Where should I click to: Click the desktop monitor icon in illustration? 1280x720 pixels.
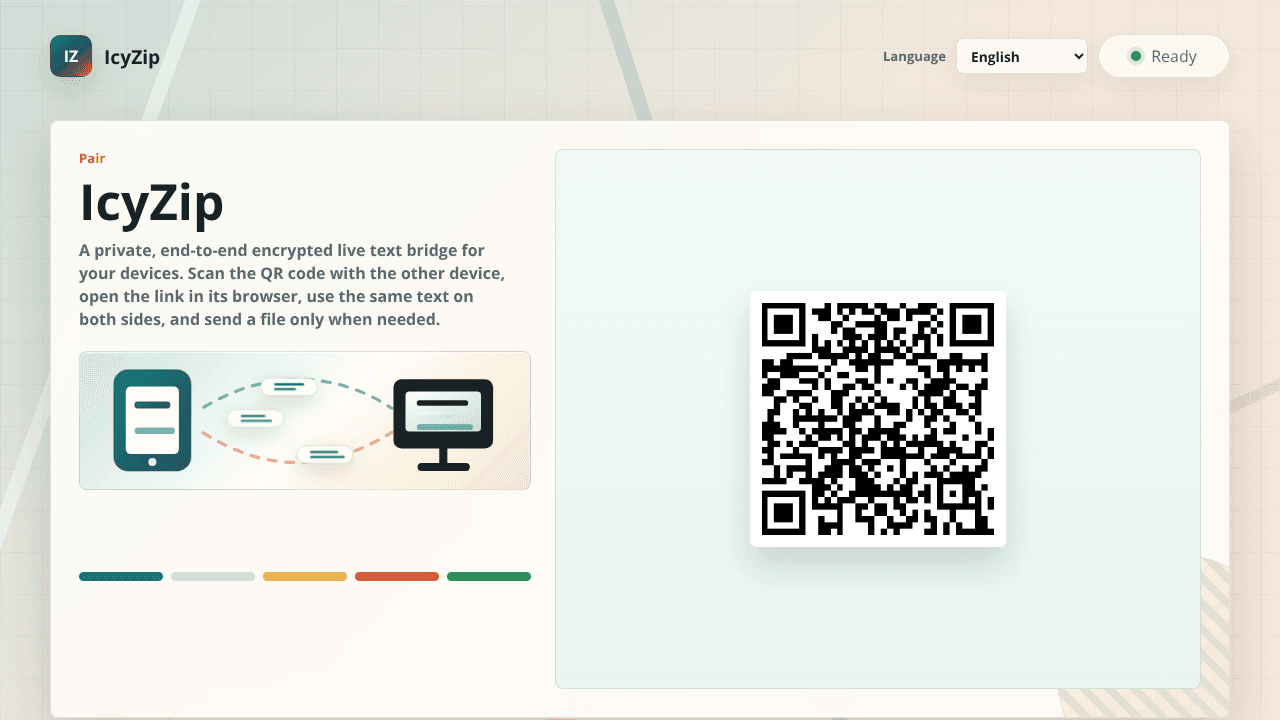(444, 425)
